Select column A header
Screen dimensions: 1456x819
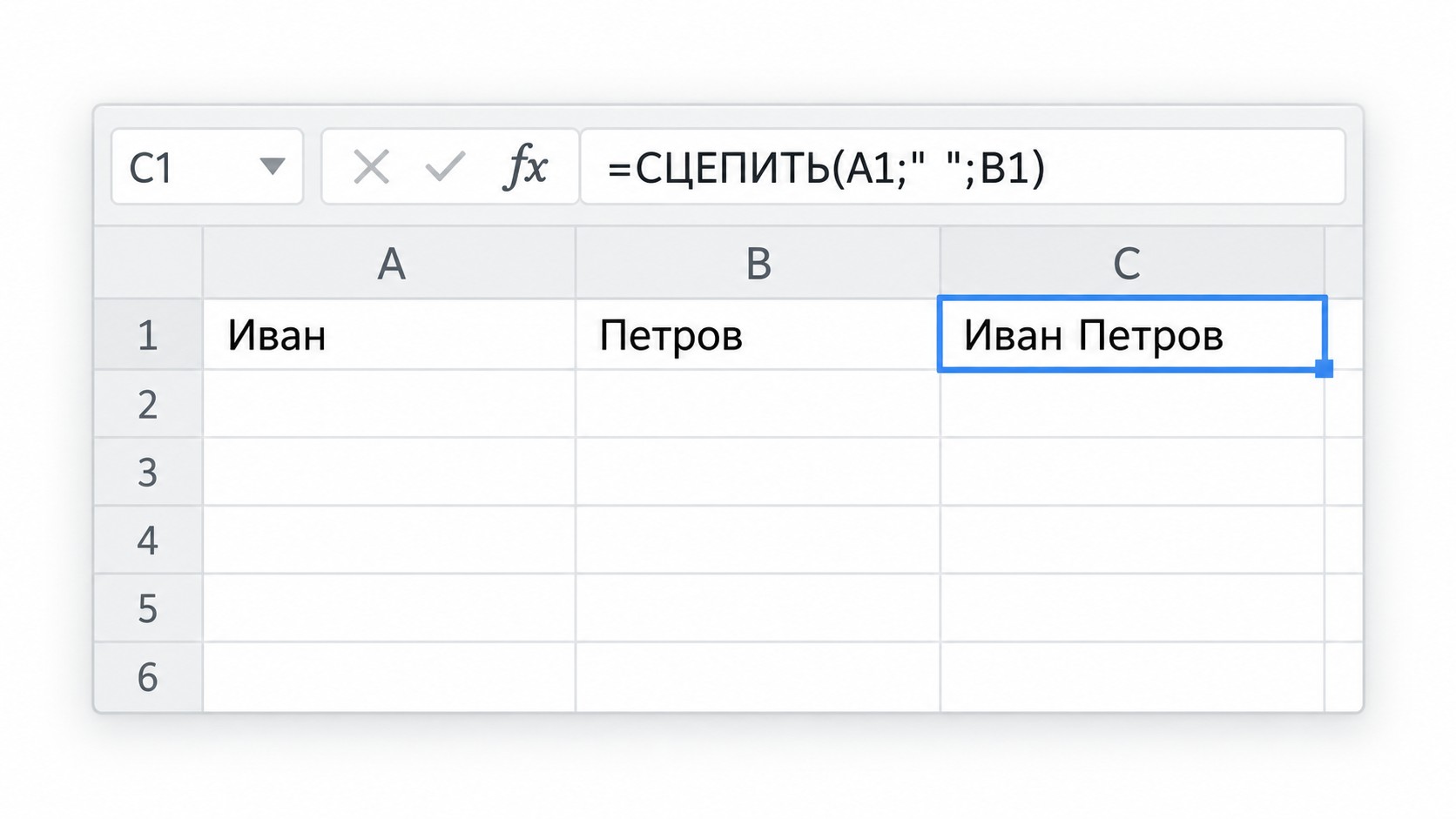pos(389,263)
